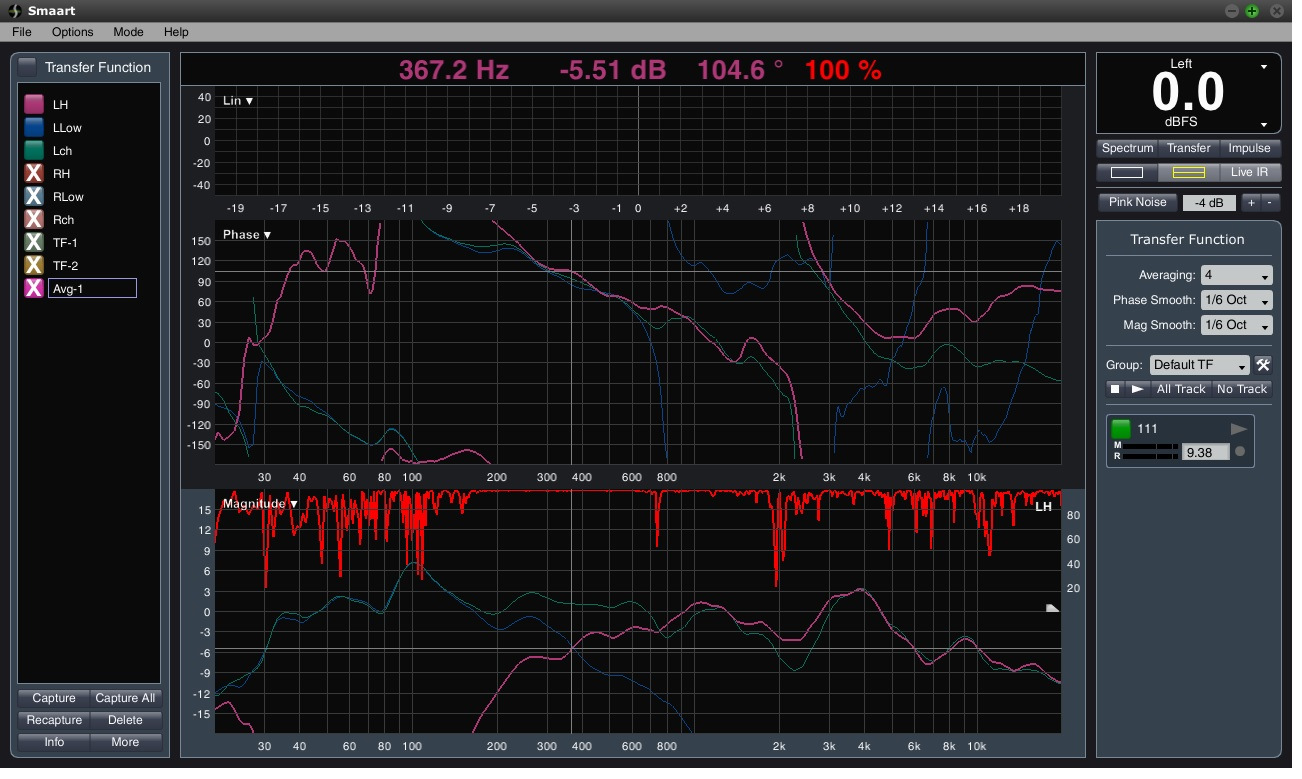
Task: Toggle the hidden TF-1 trace visibility
Action: pyautogui.click(x=34, y=243)
